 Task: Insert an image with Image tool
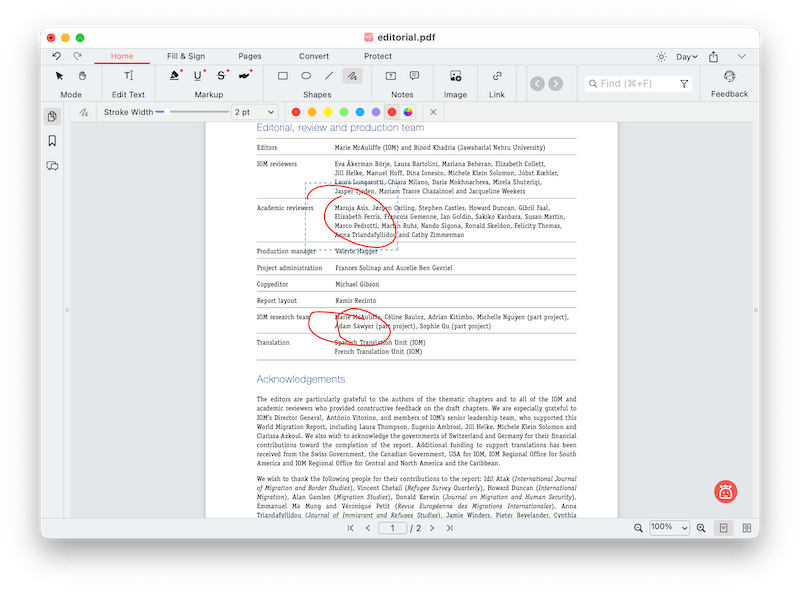coord(456,76)
